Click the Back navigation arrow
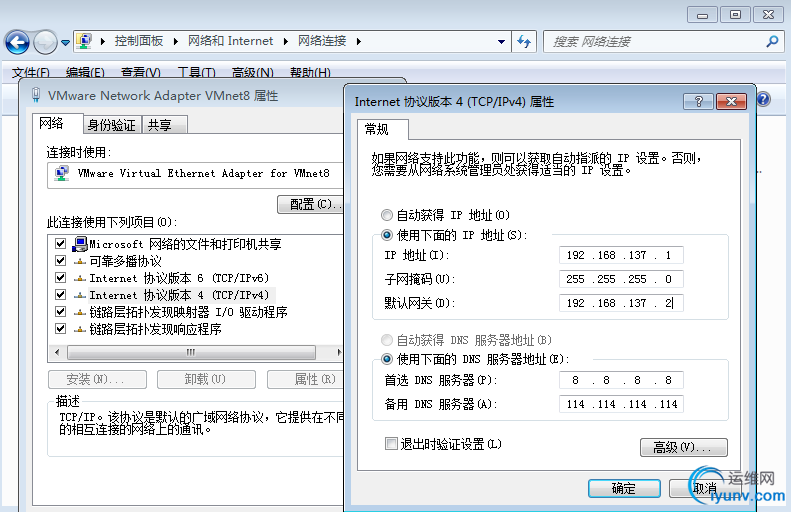This screenshot has width=791, height=512. click(x=17, y=42)
